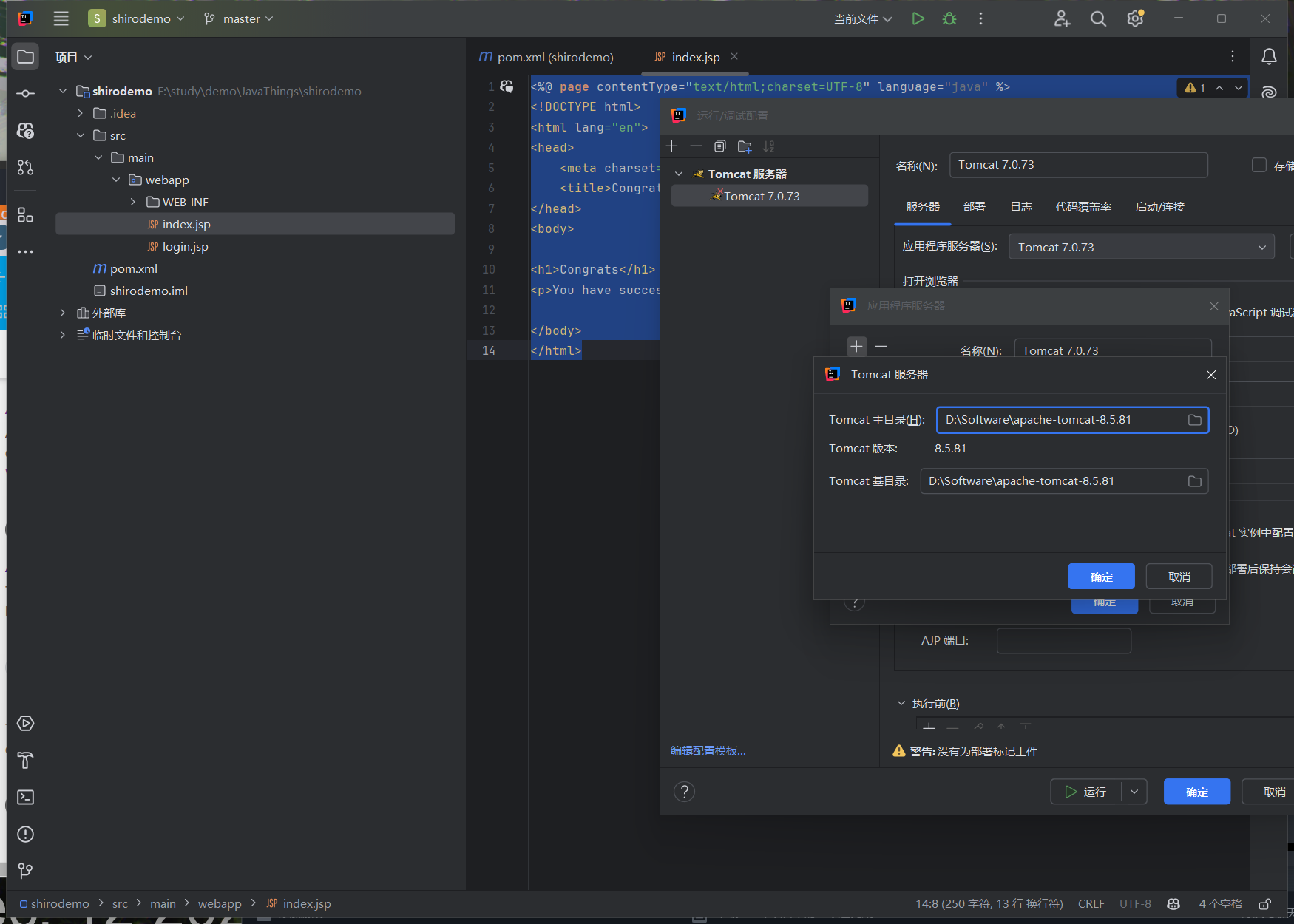1294x924 pixels.
Task: Open Search Everywhere magnifier
Action: pos(1098,18)
